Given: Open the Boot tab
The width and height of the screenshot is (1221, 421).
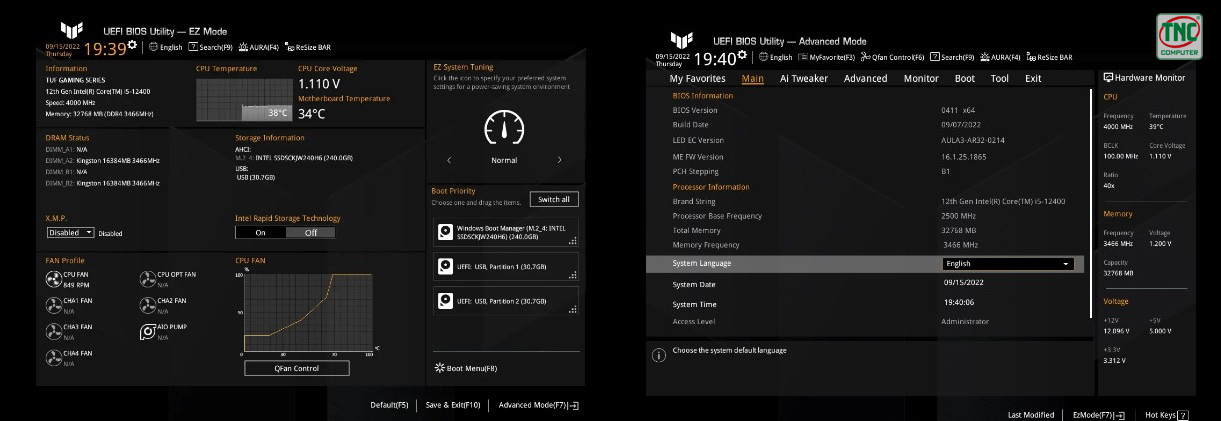Looking at the screenshot, I should (x=965, y=78).
